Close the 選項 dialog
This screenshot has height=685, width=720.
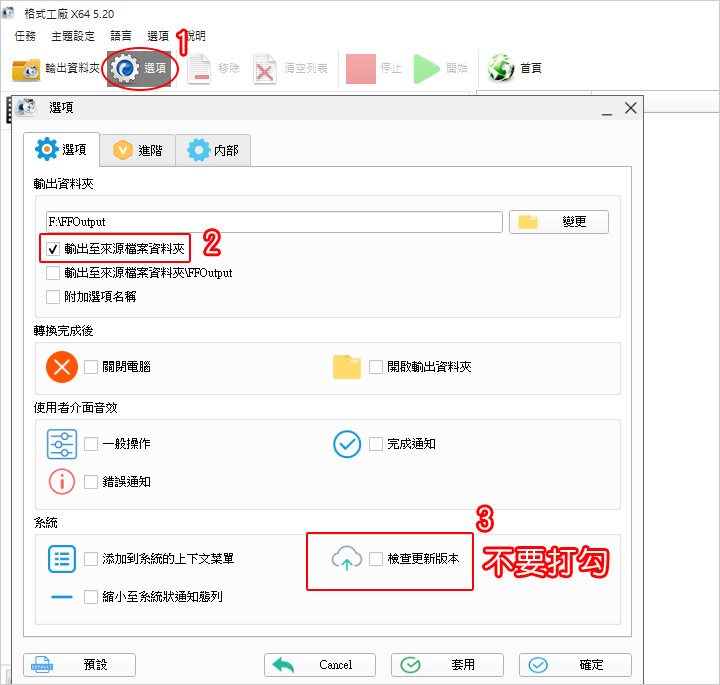coord(631,108)
